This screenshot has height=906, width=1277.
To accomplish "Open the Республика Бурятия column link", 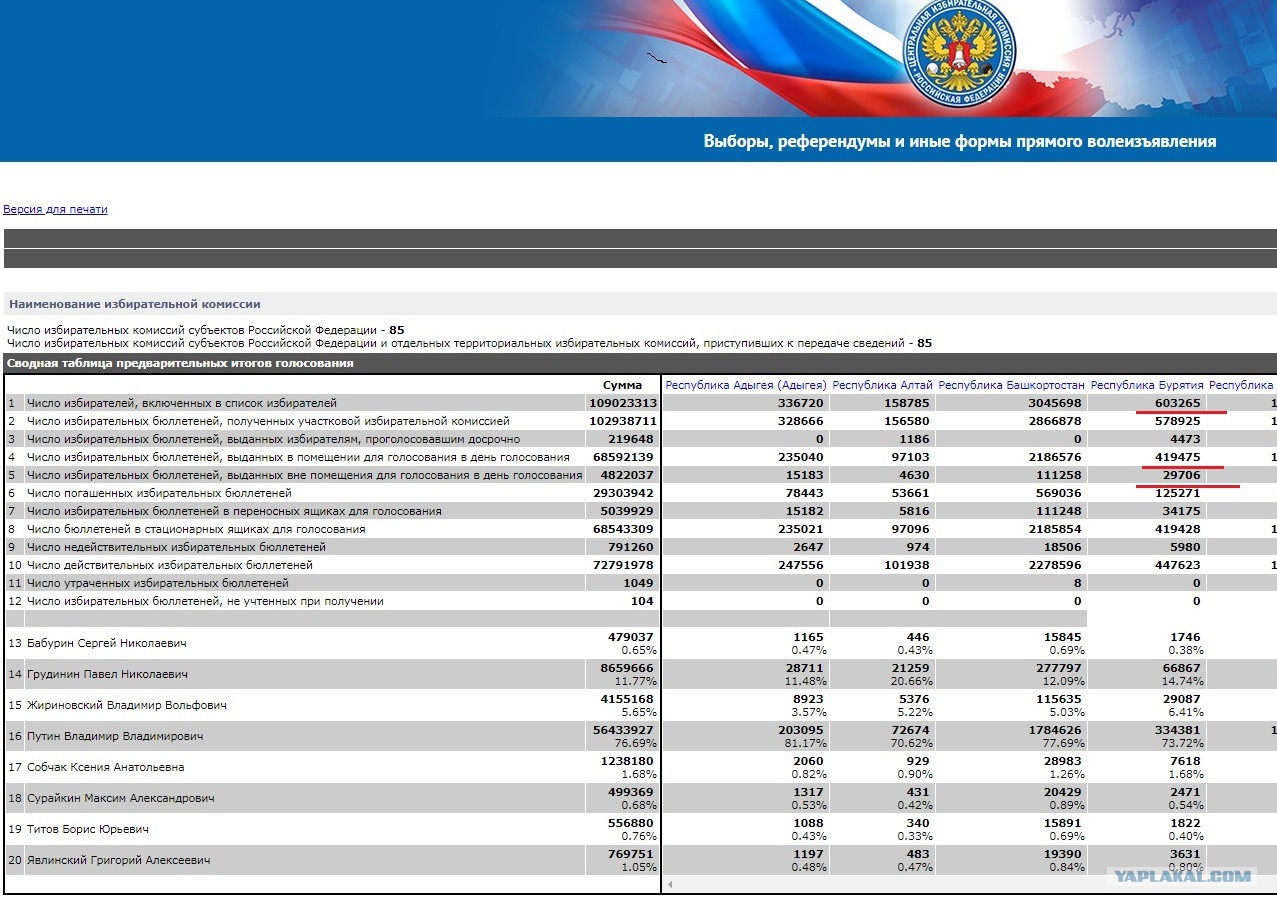I will click(x=1146, y=385).
